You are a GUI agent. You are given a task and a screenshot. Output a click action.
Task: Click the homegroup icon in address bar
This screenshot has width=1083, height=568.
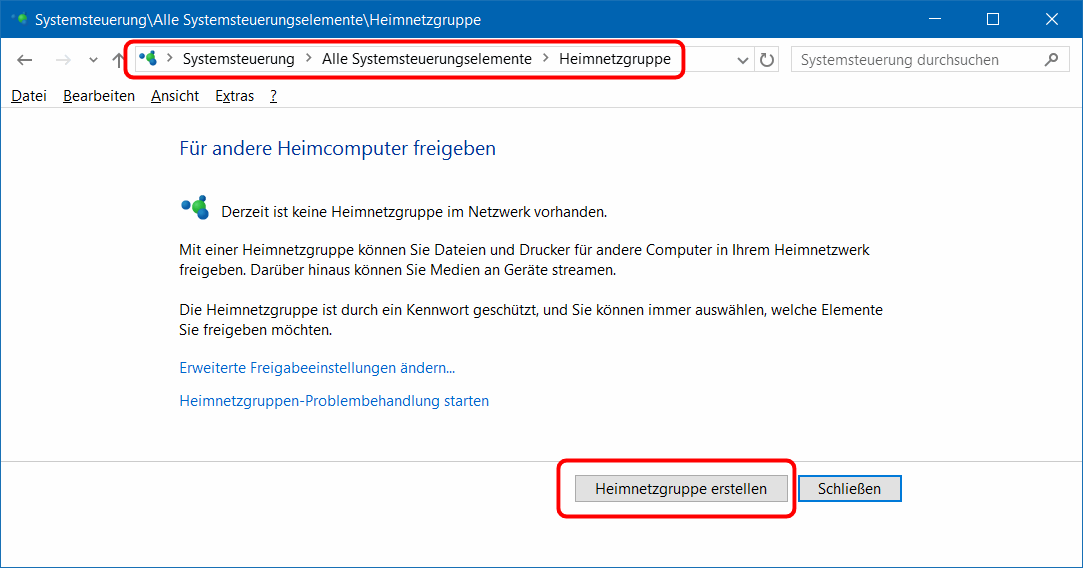pyautogui.click(x=149, y=59)
